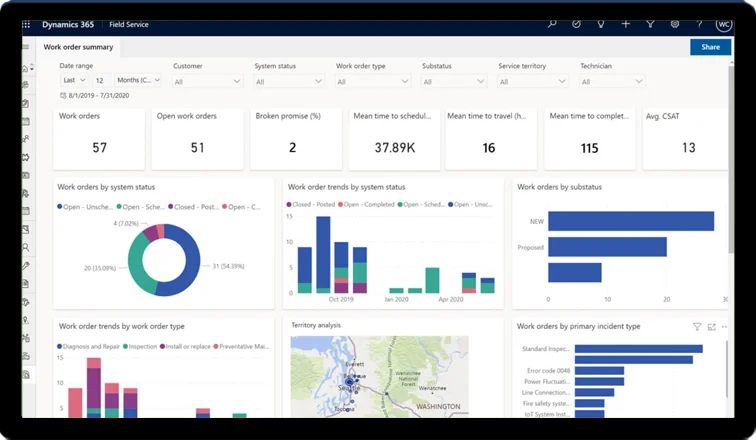
Task: Open the 'Months (C...' period dropdown
Action: (x=138, y=80)
